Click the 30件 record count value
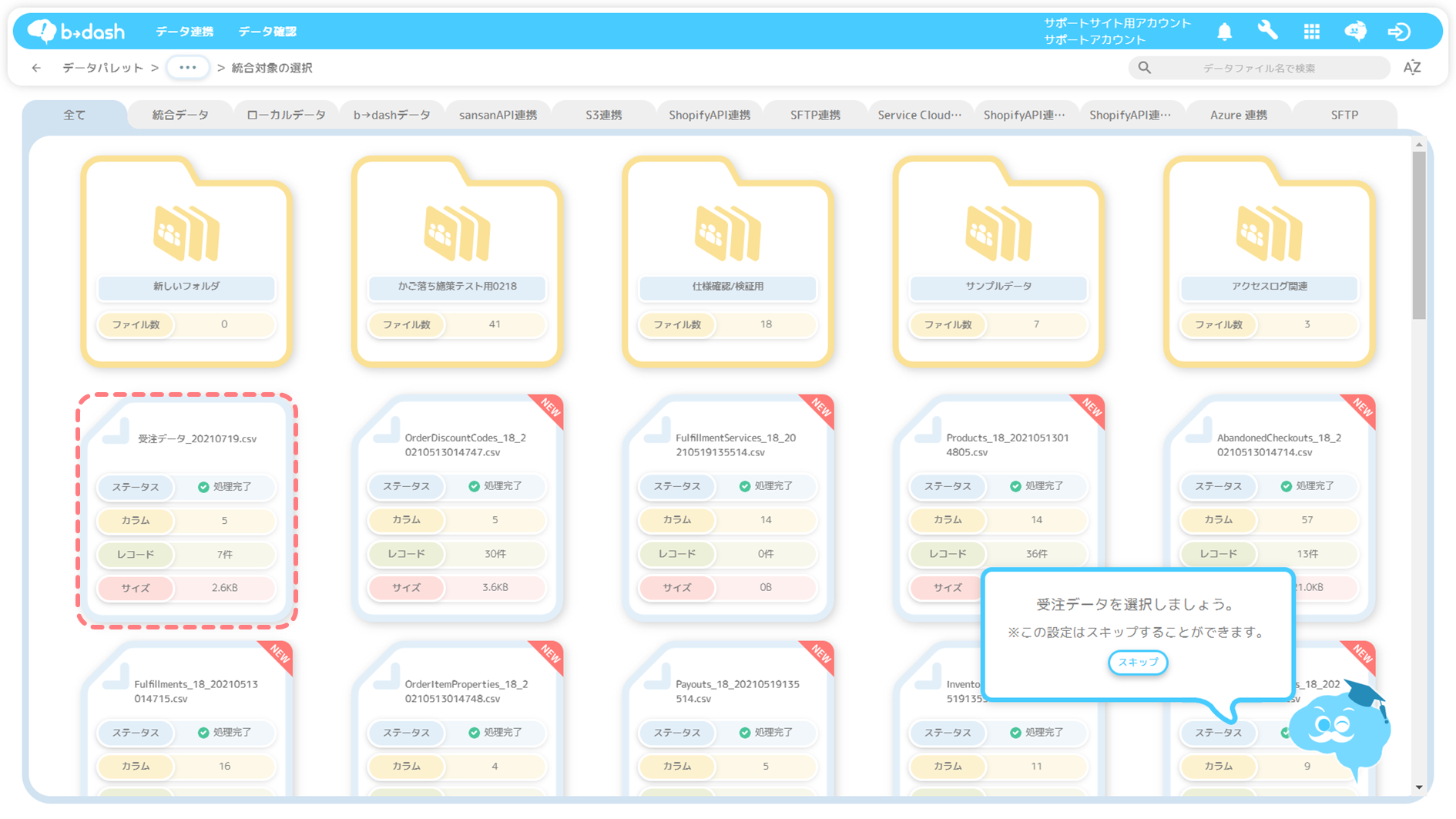Image resolution: width=1456 pixels, height=819 pixels. pos(495,554)
